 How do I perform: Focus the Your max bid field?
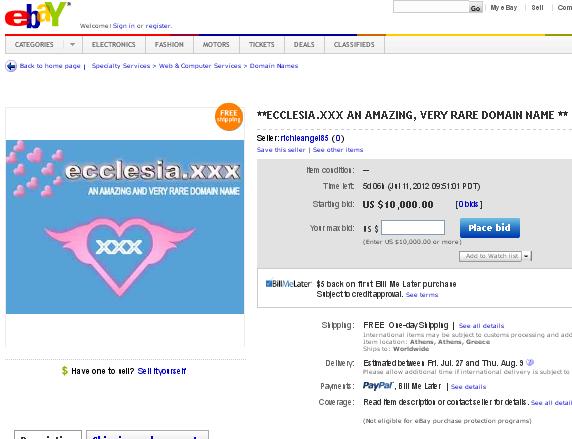[x=413, y=228]
